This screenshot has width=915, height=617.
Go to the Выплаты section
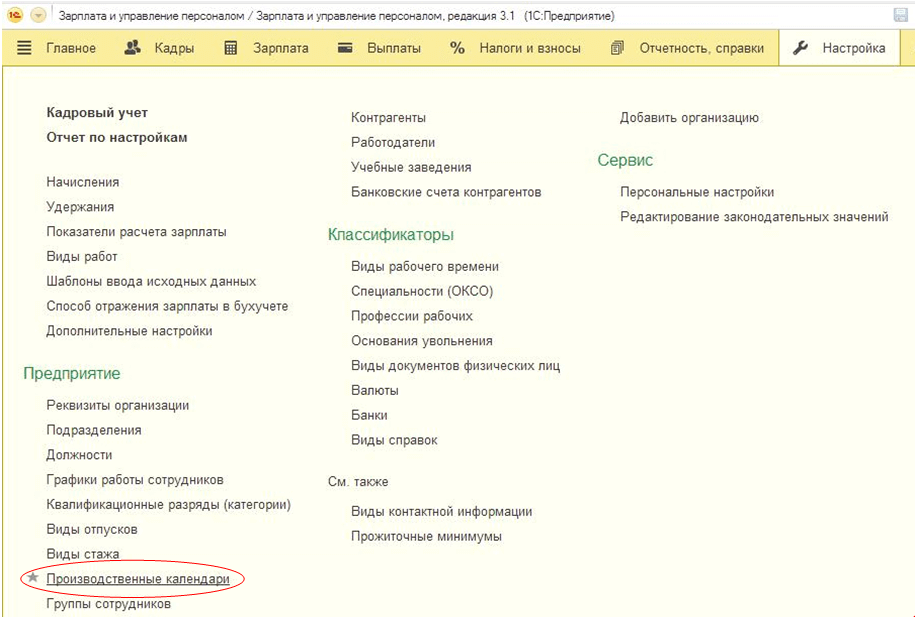pyautogui.click(x=379, y=48)
